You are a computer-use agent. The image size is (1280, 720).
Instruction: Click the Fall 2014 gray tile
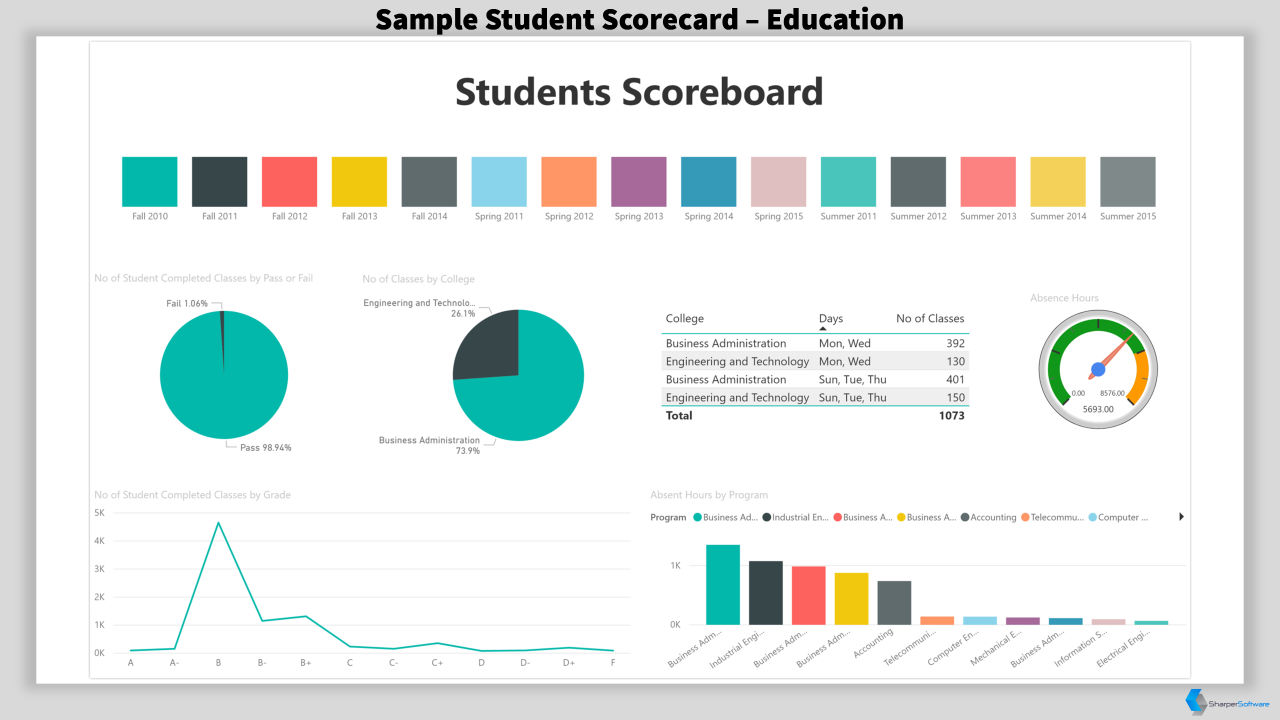click(x=429, y=182)
